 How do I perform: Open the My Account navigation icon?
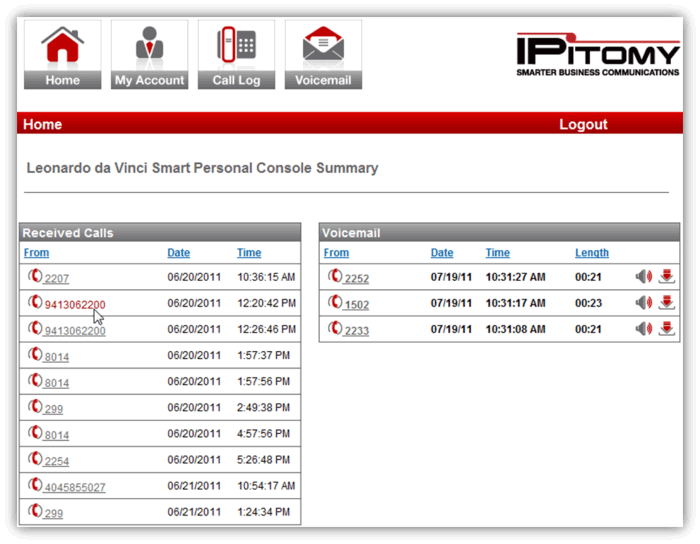[x=150, y=54]
